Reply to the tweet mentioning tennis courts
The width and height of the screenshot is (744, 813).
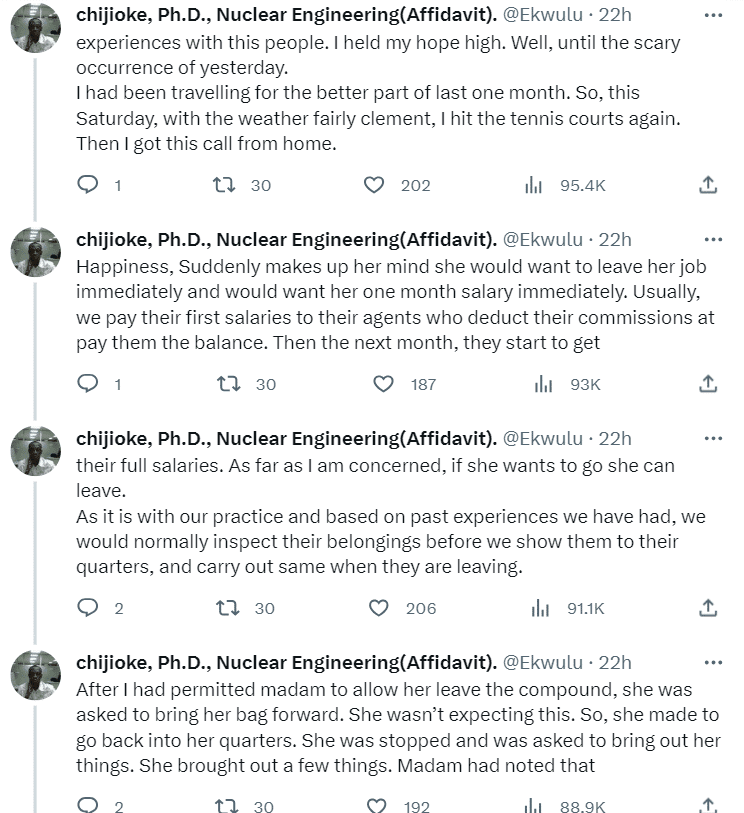click(x=89, y=185)
